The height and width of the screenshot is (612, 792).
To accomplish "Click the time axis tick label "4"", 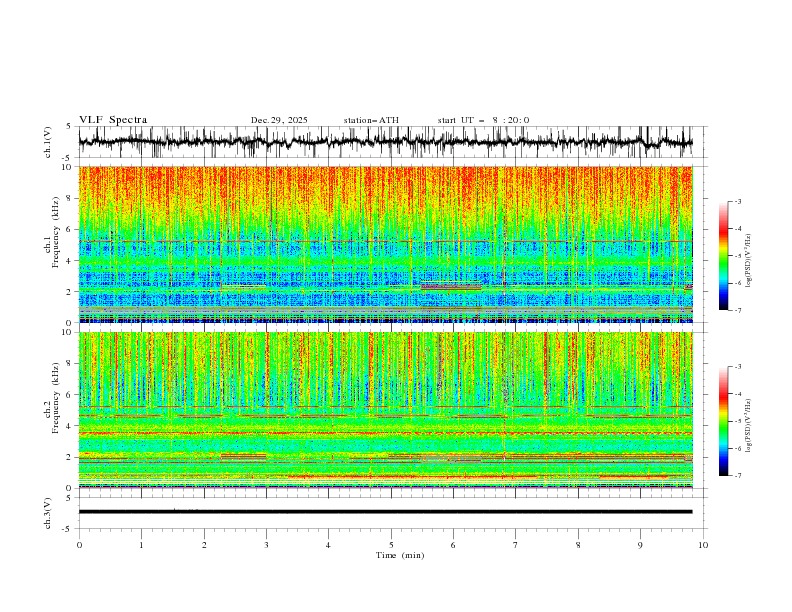I will 328,545.
